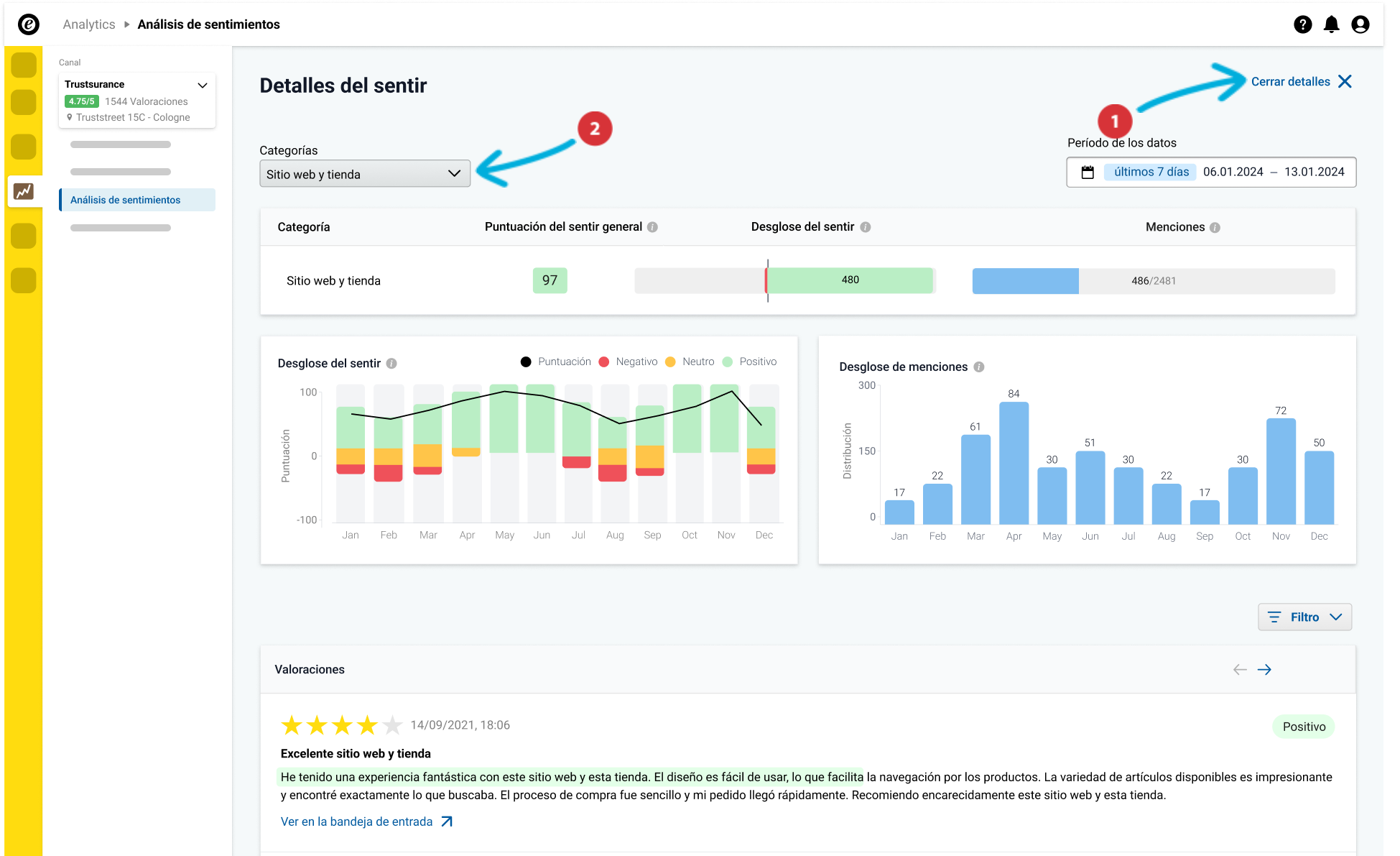Click the X icon beside Cerrar detalles
This screenshot has height=856, width=1400.
[x=1345, y=81]
